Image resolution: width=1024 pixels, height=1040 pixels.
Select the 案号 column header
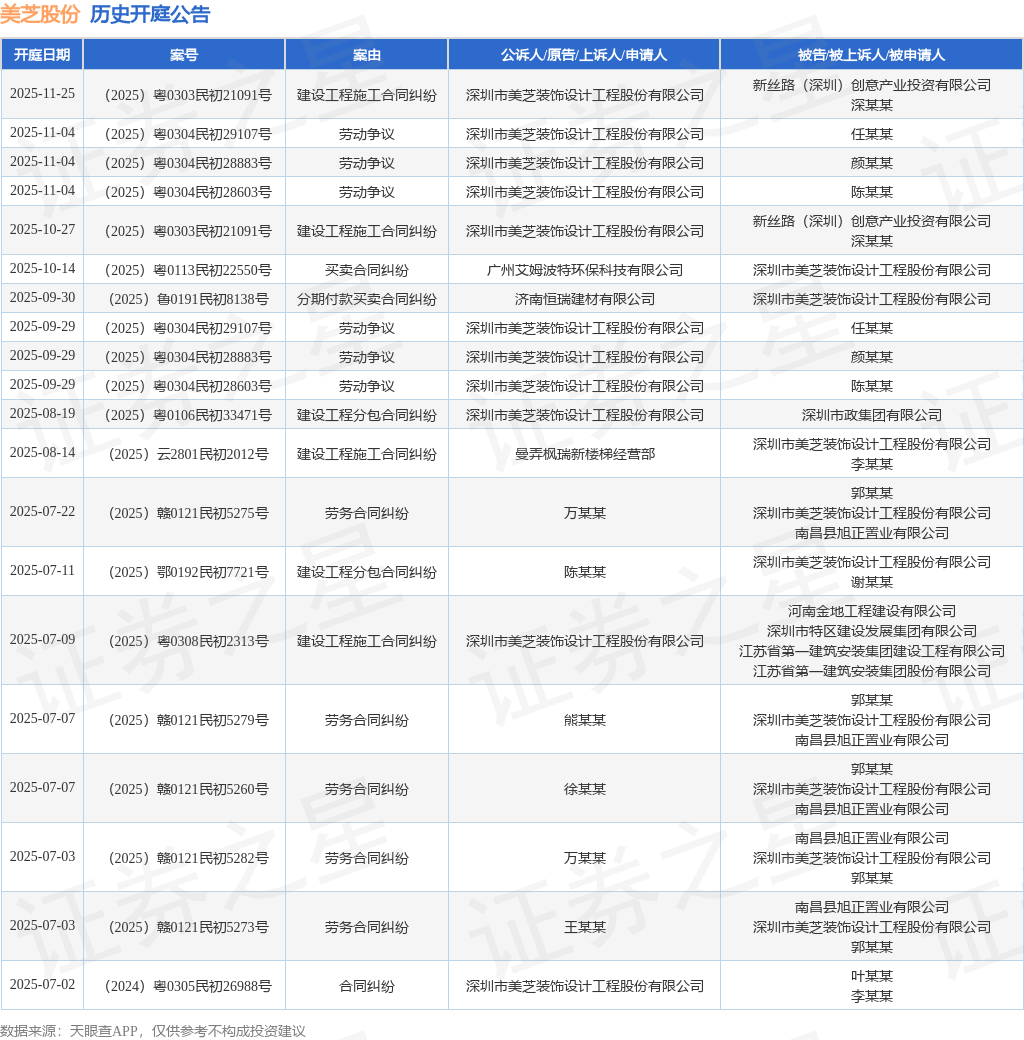[x=184, y=54]
